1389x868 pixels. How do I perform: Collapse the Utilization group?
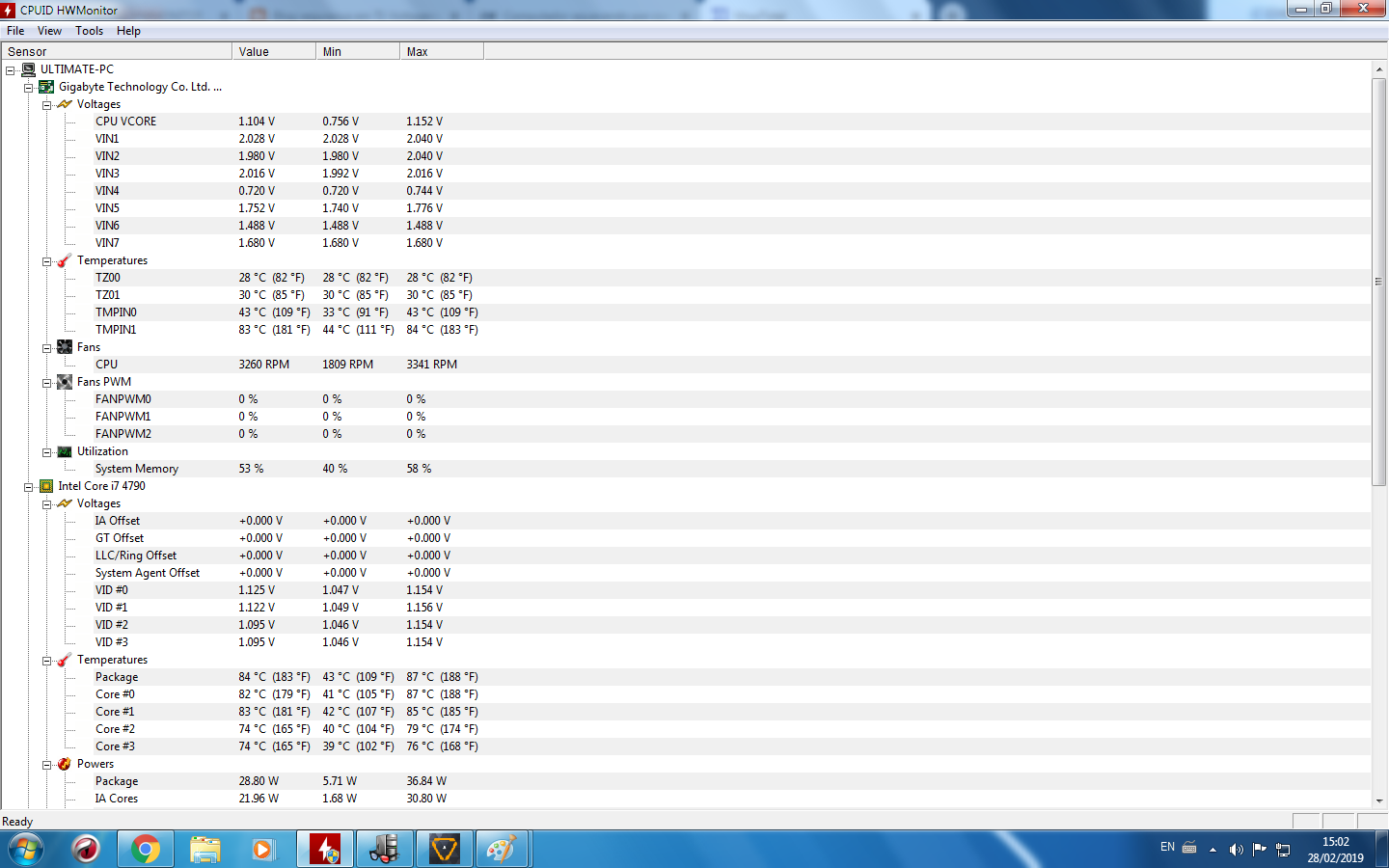point(46,452)
